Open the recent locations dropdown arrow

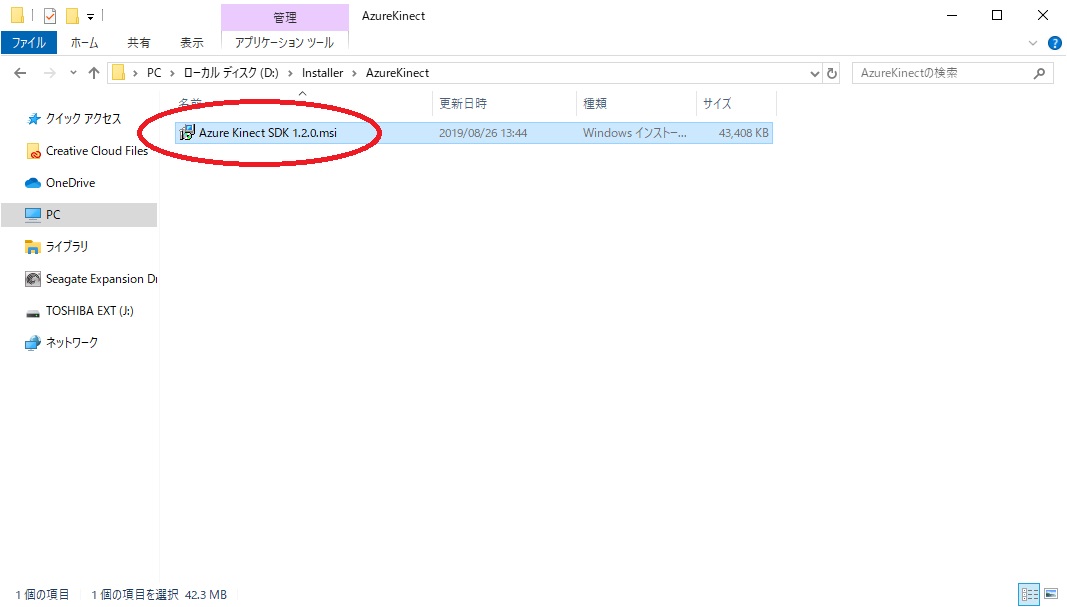pos(73,73)
